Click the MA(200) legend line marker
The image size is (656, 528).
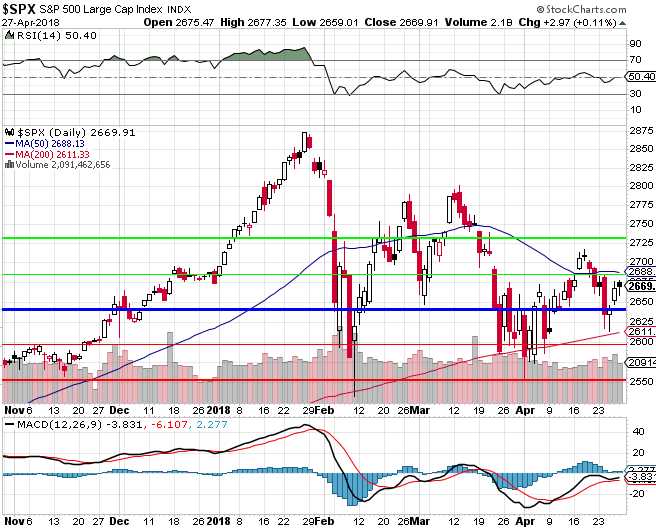(8, 153)
